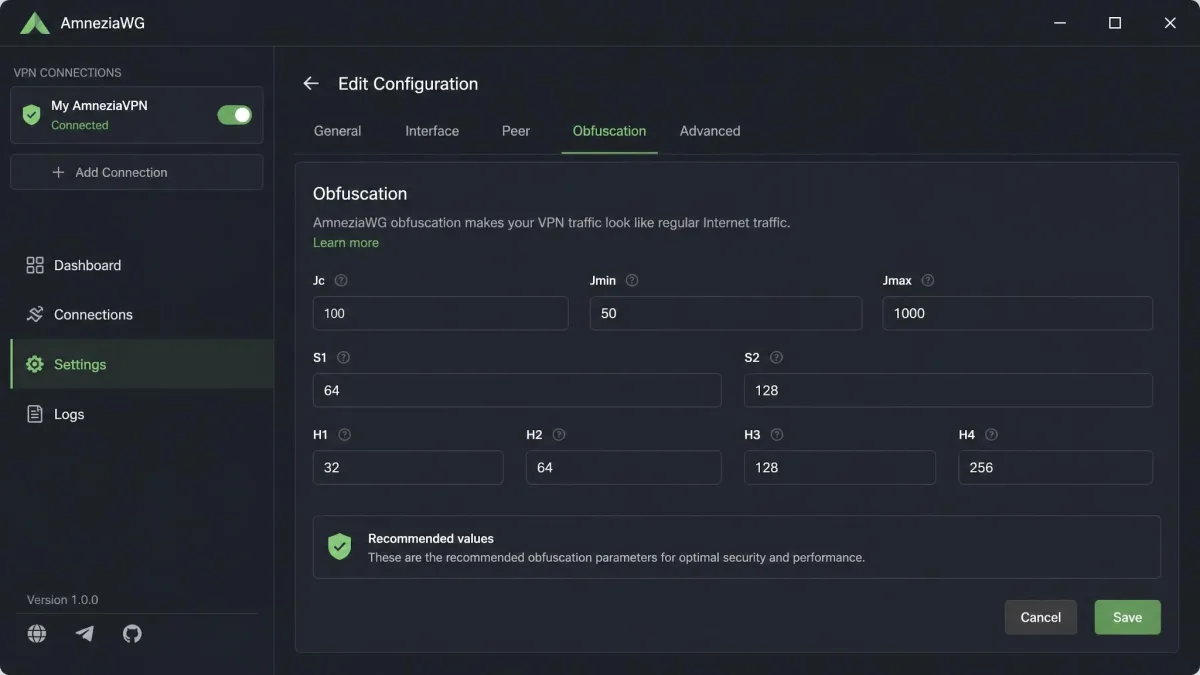Click the S1 input field

pos(517,390)
